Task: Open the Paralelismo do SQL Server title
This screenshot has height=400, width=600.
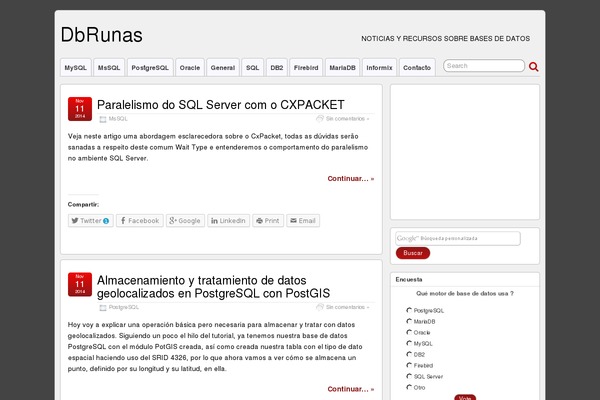Action: coord(220,105)
